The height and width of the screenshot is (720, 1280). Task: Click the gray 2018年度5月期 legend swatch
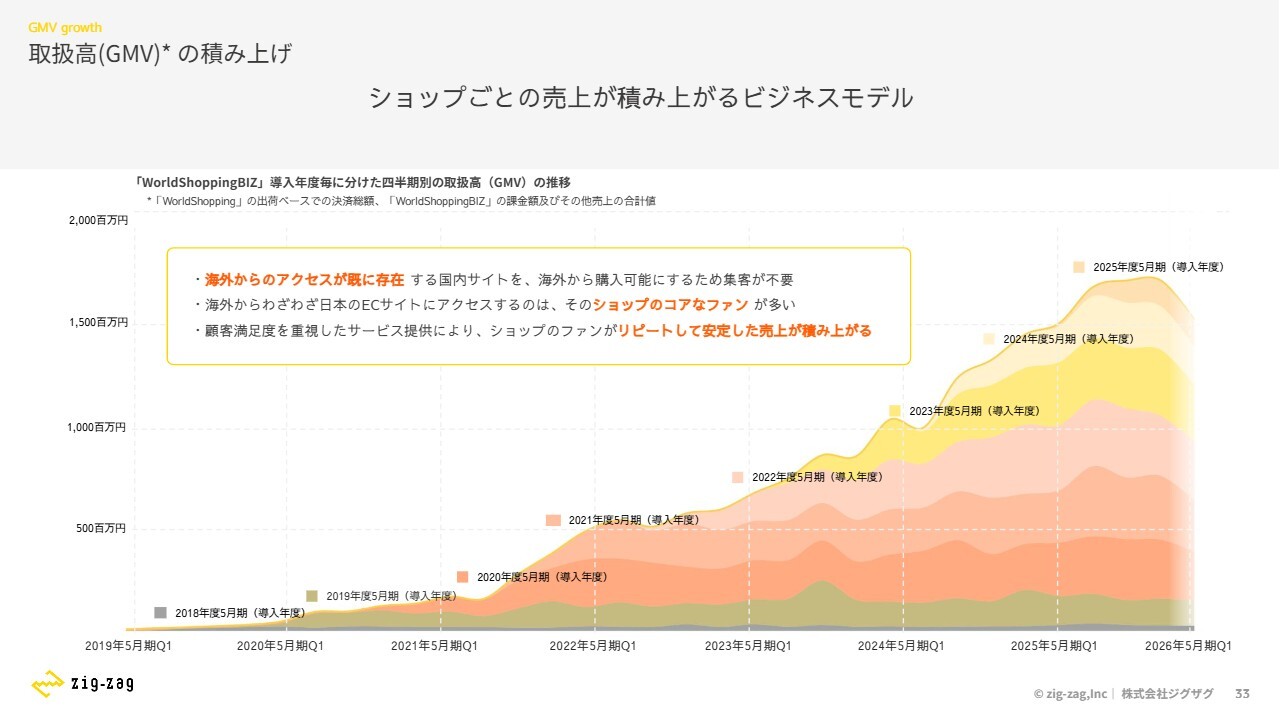click(x=161, y=613)
